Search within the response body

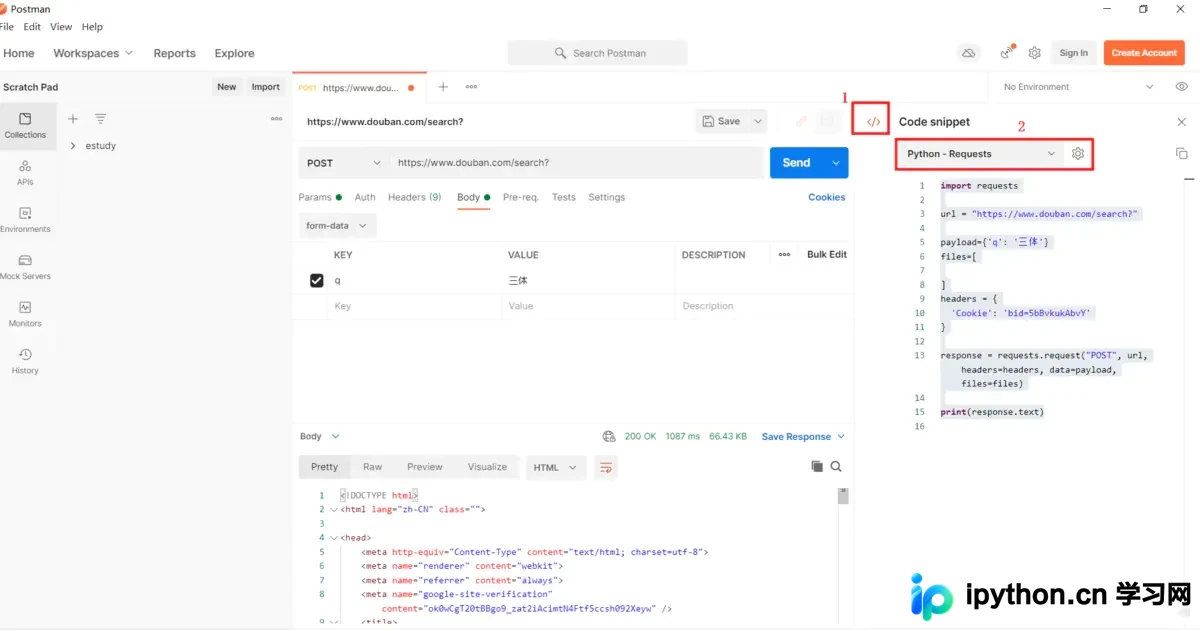click(x=836, y=466)
